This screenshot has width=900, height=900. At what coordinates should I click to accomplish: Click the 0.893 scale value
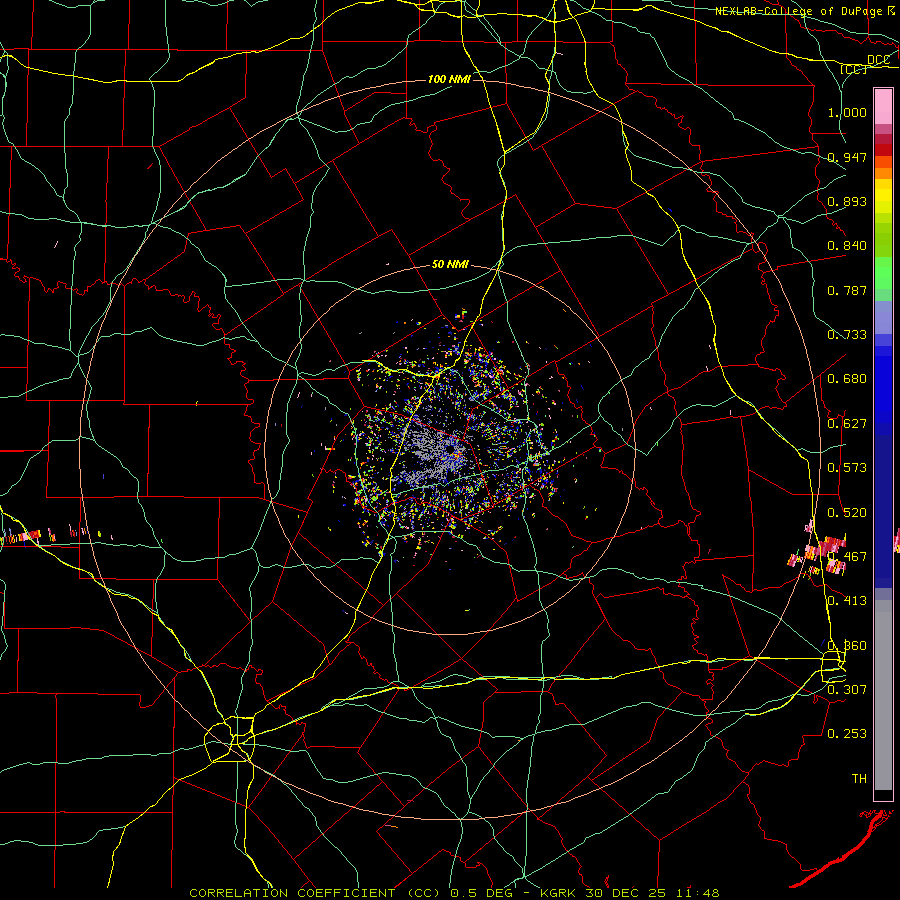(x=847, y=201)
